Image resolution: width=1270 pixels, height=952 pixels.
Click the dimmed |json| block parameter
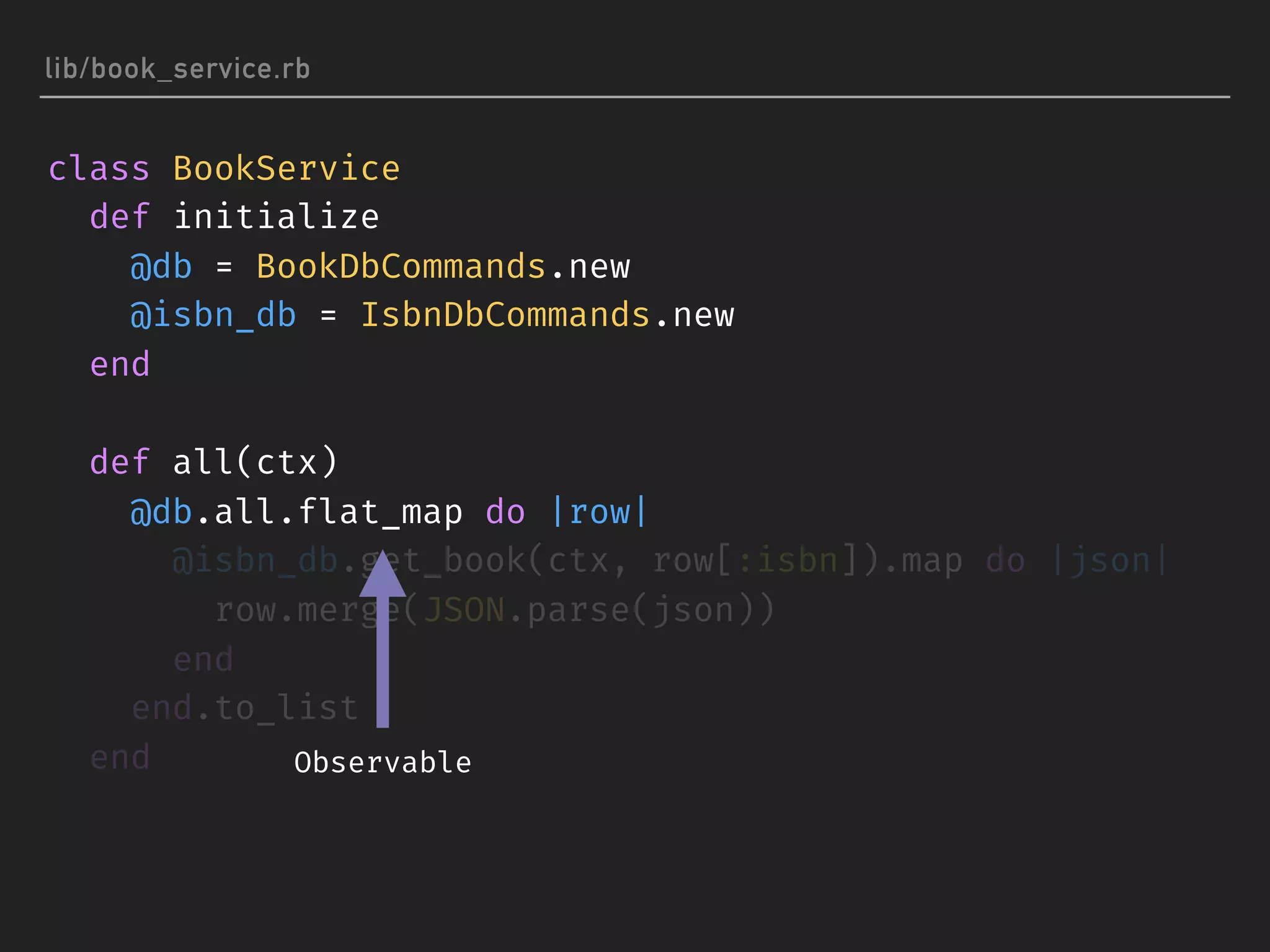(1110, 561)
